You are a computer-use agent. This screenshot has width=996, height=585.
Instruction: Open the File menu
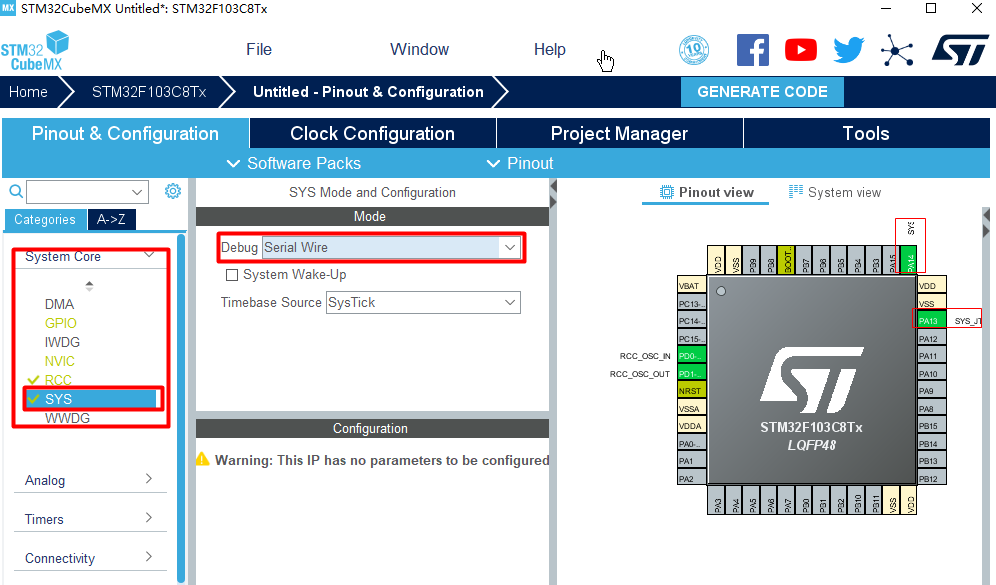tap(259, 50)
